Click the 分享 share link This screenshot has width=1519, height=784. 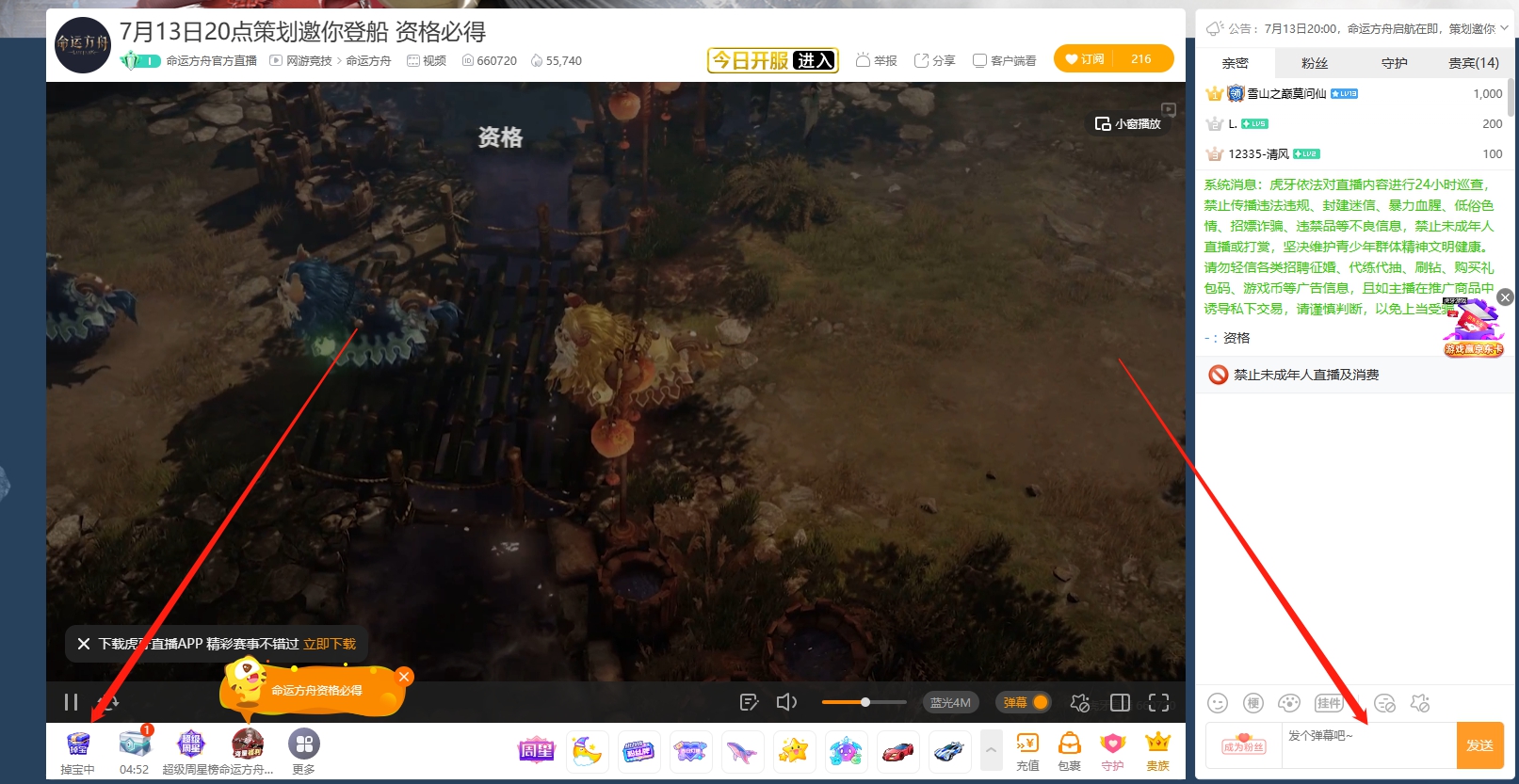point(934,60)
